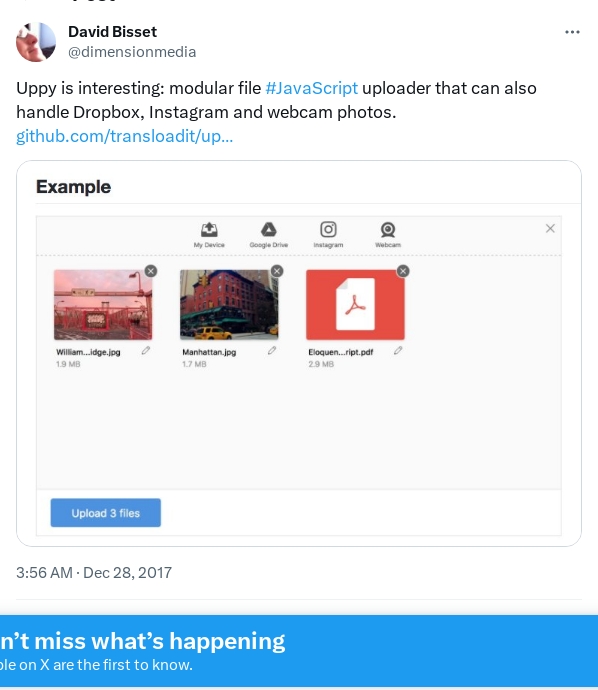Select the Webcam source icon

coord(388,229)
